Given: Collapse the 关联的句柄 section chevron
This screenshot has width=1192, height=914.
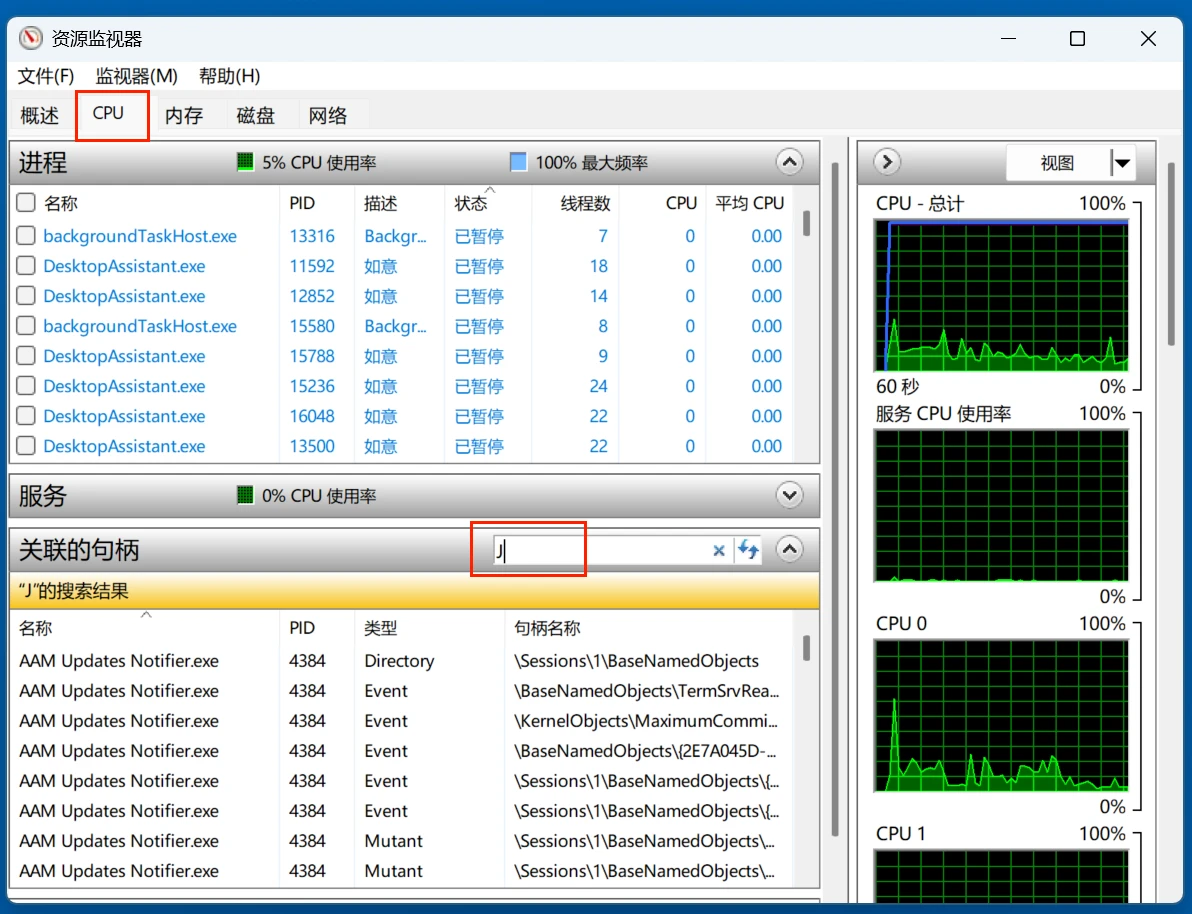Looking at the screenshot, I should (x=790, y=549).
